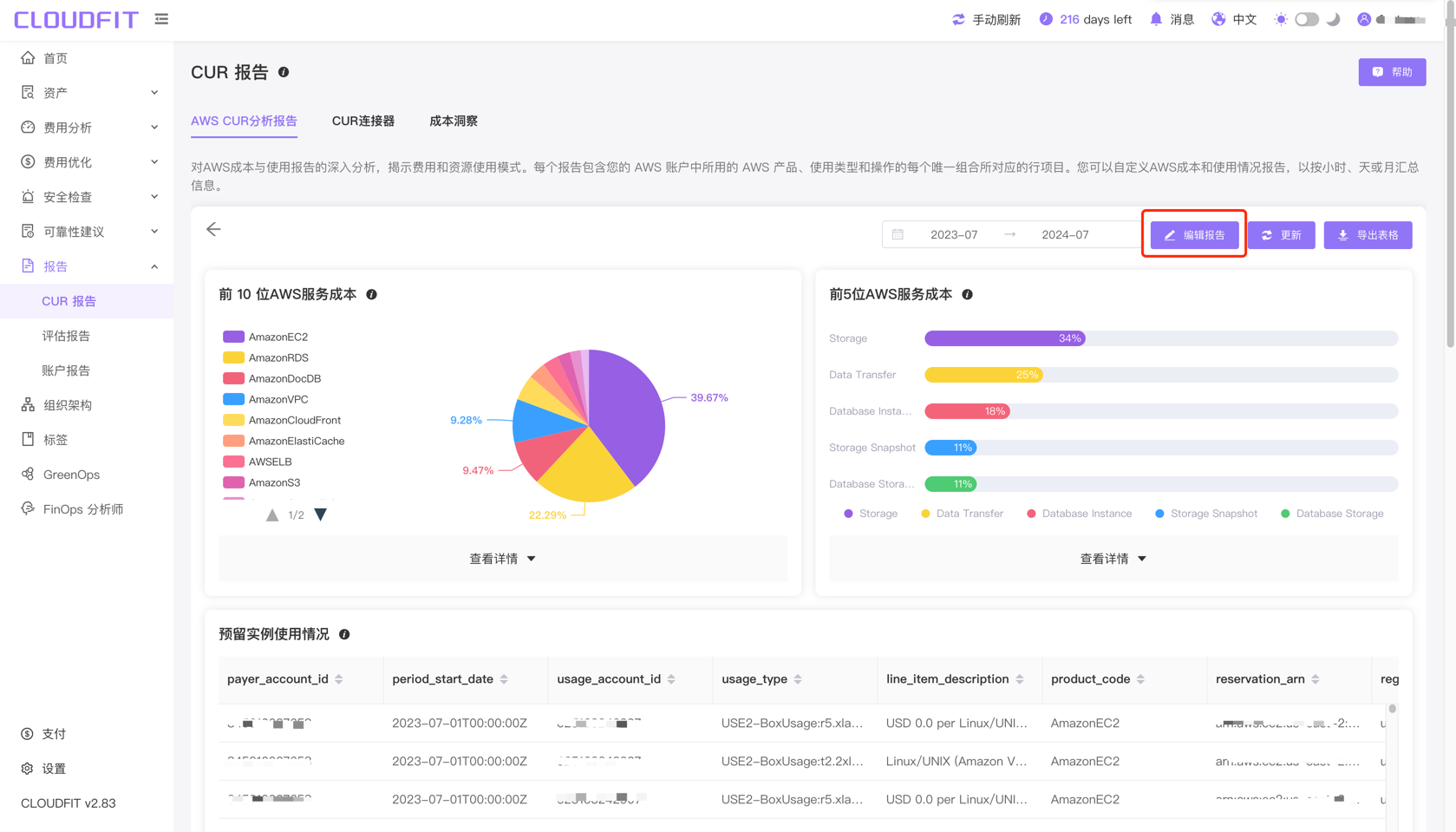Open 评估报告 in sidebar
Viewport: 1456px width, 832px height.
point(87,336)
